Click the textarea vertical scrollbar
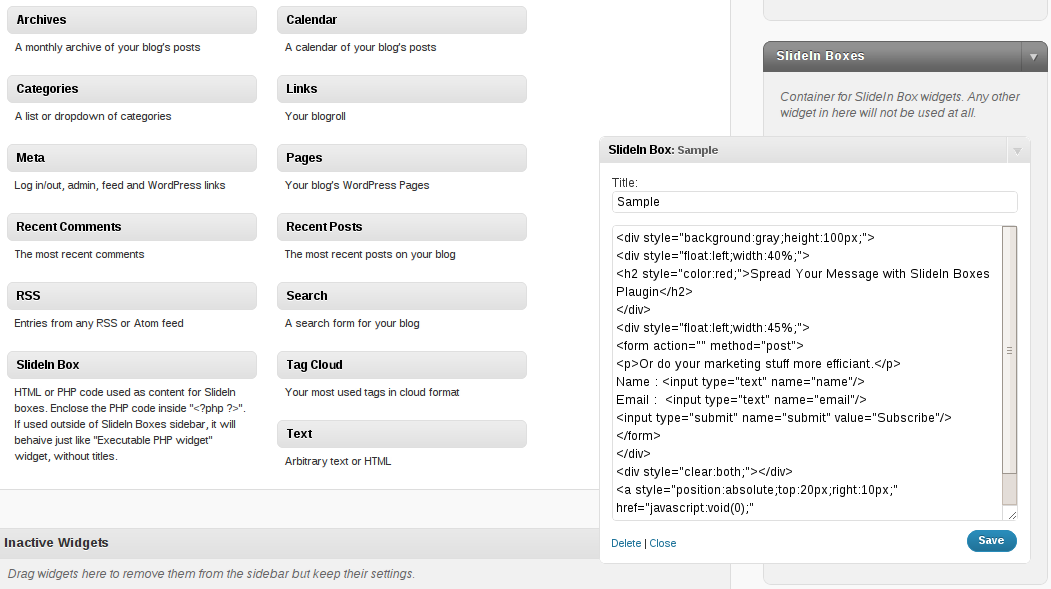Screen dimensions: 1051x589 pos(1009,350)
